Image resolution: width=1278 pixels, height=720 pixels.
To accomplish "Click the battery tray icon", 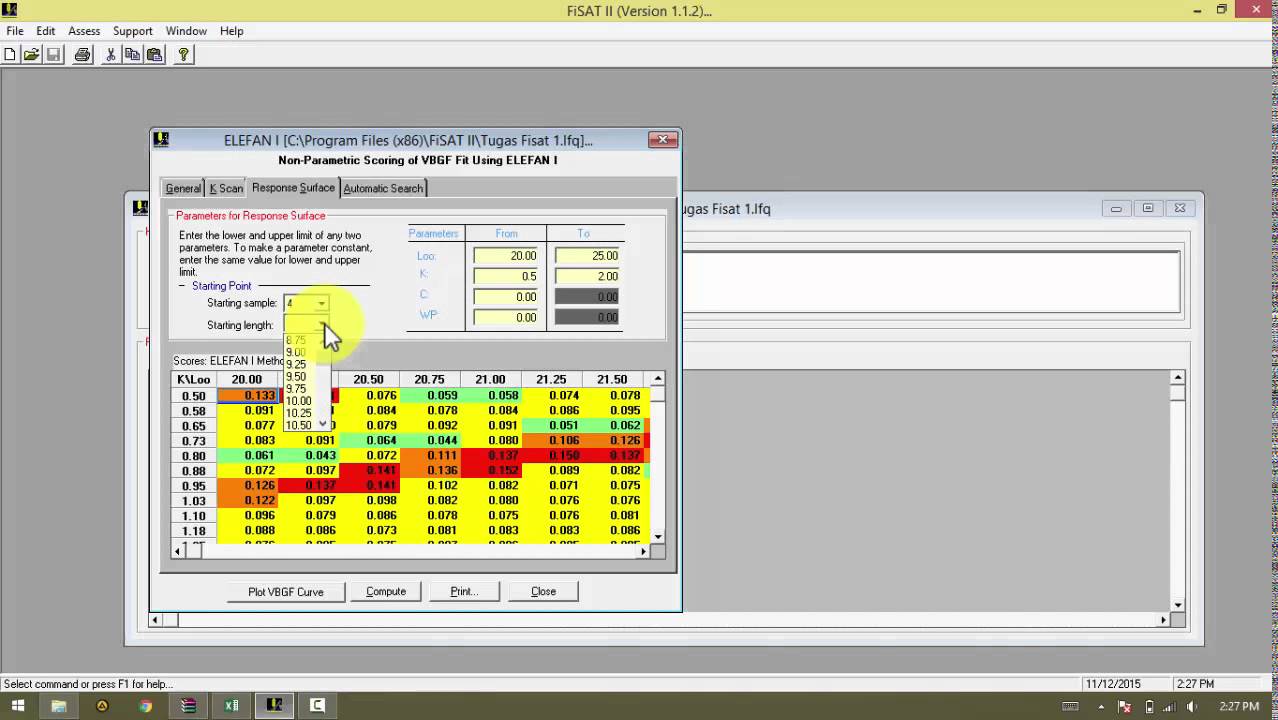I will pyautogui.click(x=1148, y=706).
